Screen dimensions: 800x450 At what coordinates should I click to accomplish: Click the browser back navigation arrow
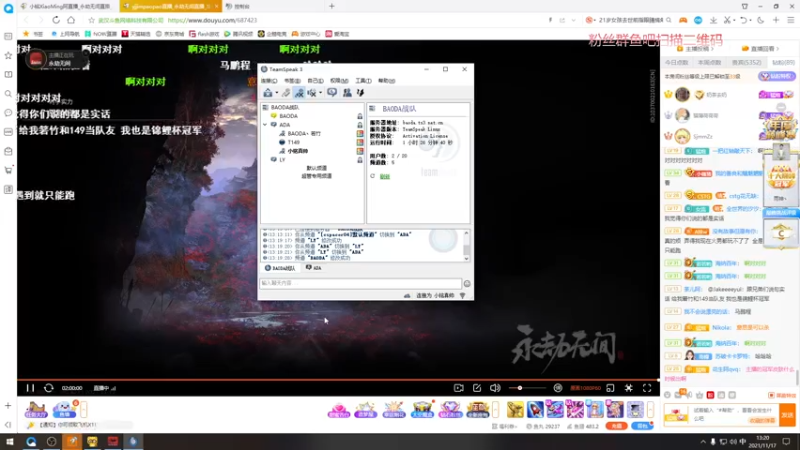26,20
